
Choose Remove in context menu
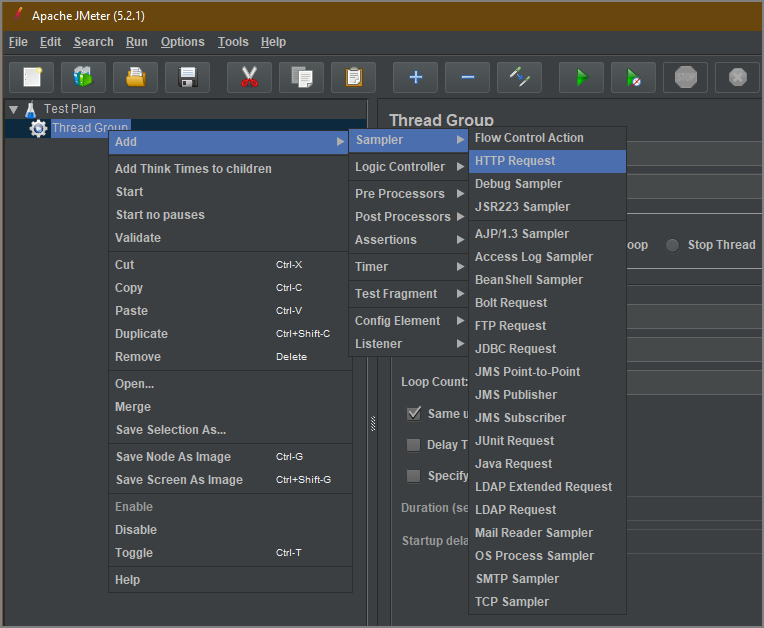coord(230,357)
